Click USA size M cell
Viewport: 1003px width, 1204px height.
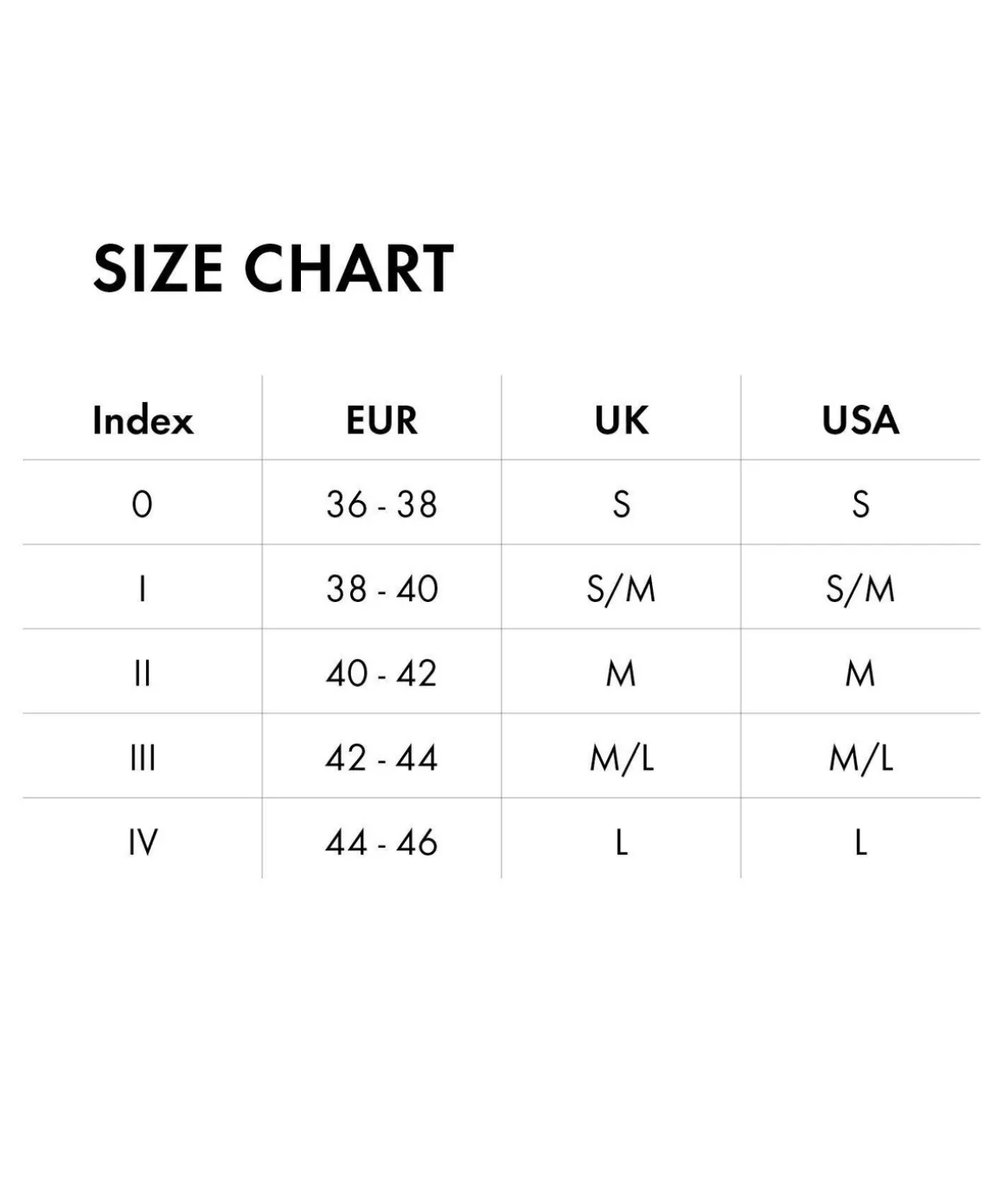pyautogui.click(x=860, y=674)
